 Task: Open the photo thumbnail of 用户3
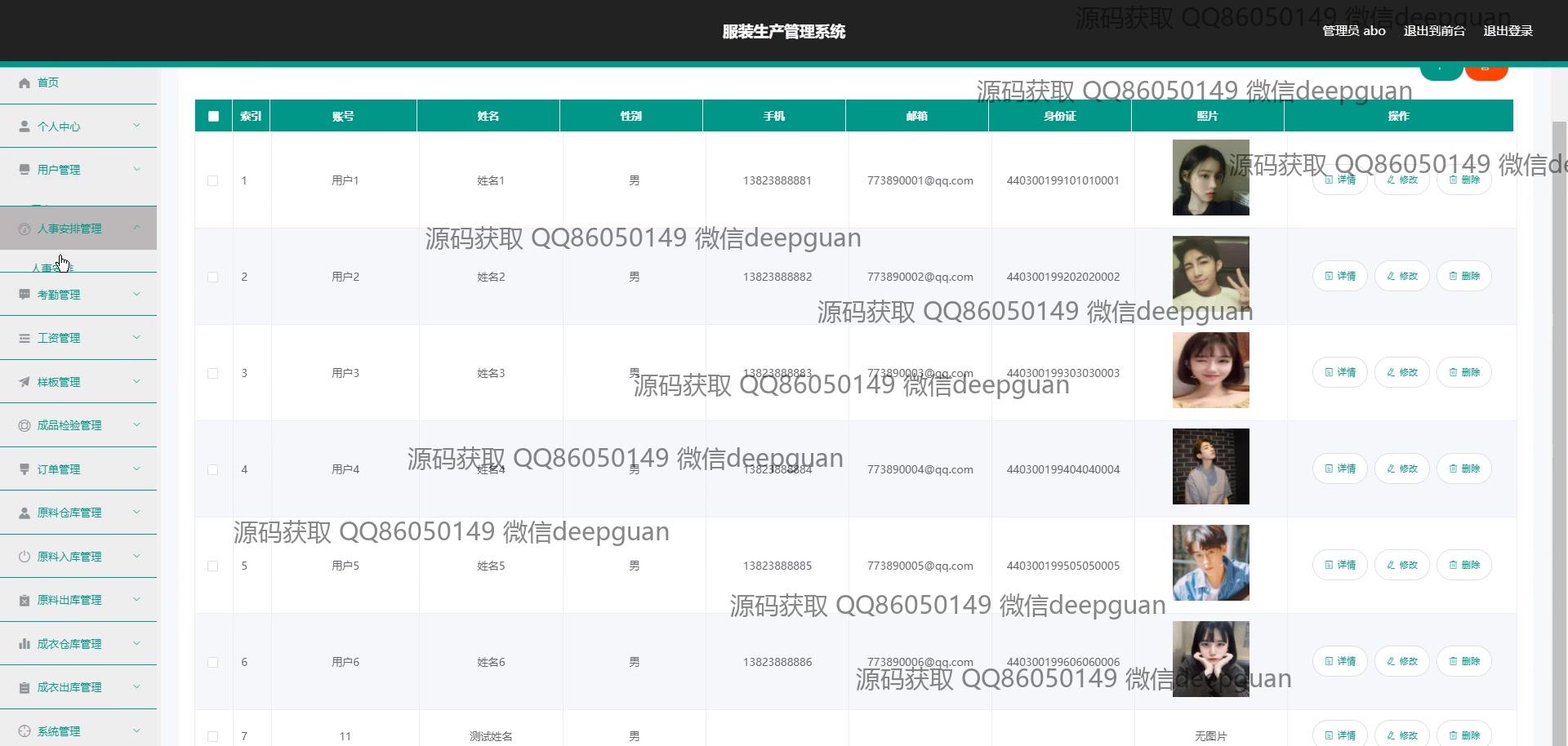[1210, 371]
